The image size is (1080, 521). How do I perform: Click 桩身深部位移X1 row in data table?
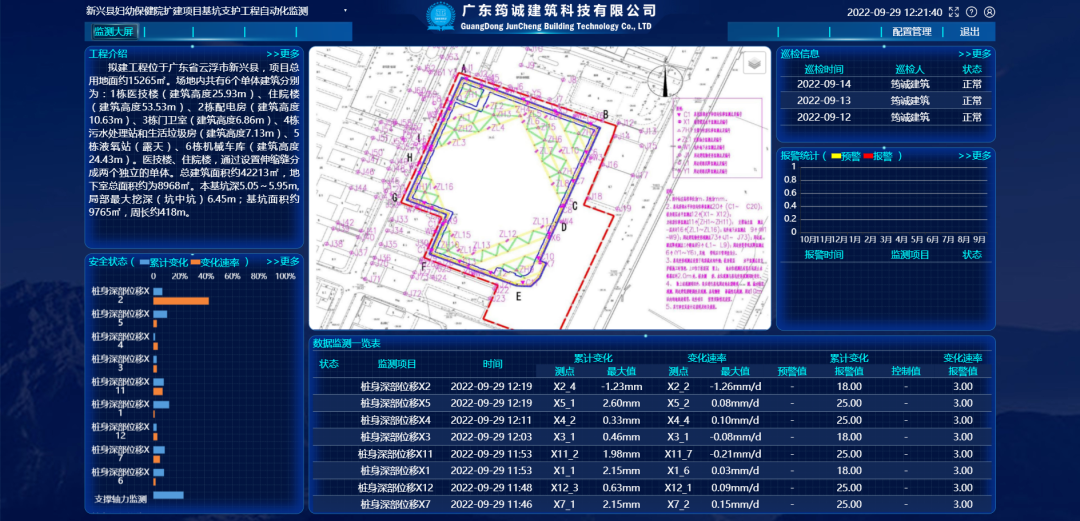coord(652,471)
